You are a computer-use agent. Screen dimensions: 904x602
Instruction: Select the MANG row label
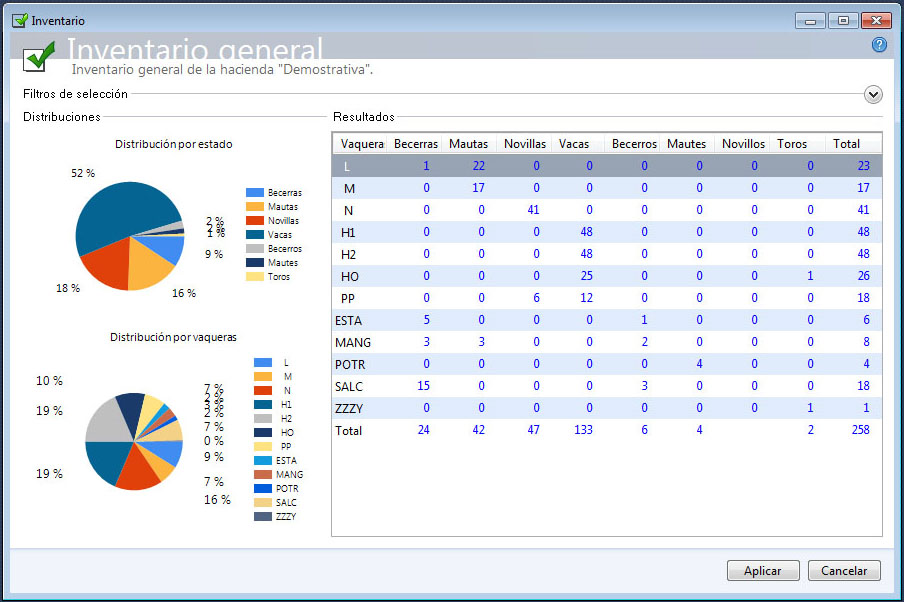(353, 343)
